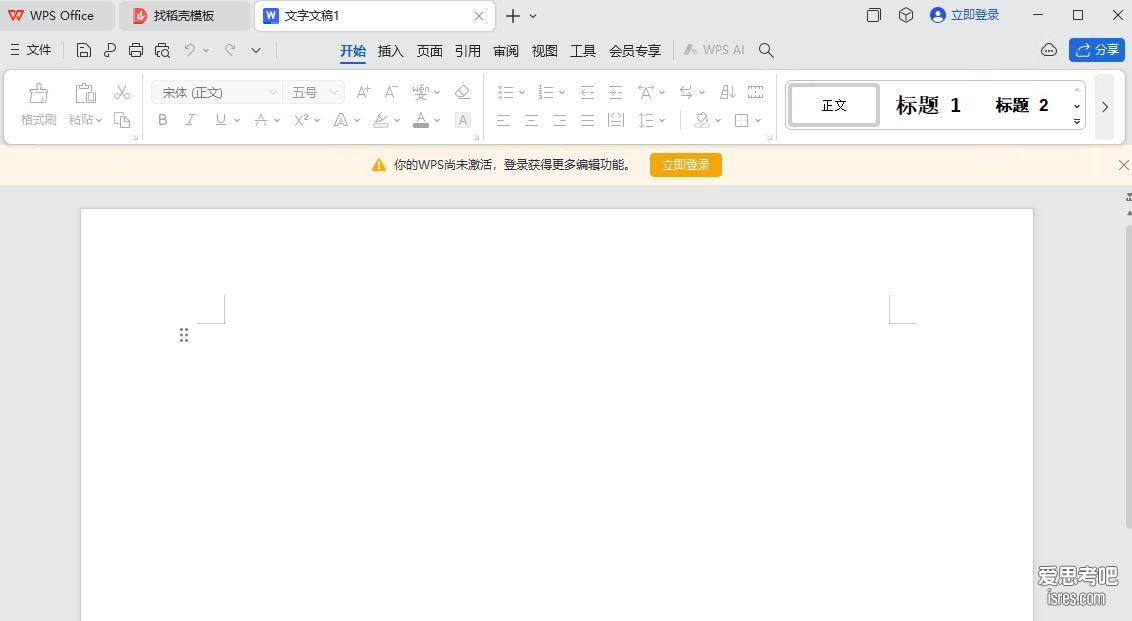Open new tab dropdown arrow
The height and width of the screenshot is (621, 1132).
533,16
